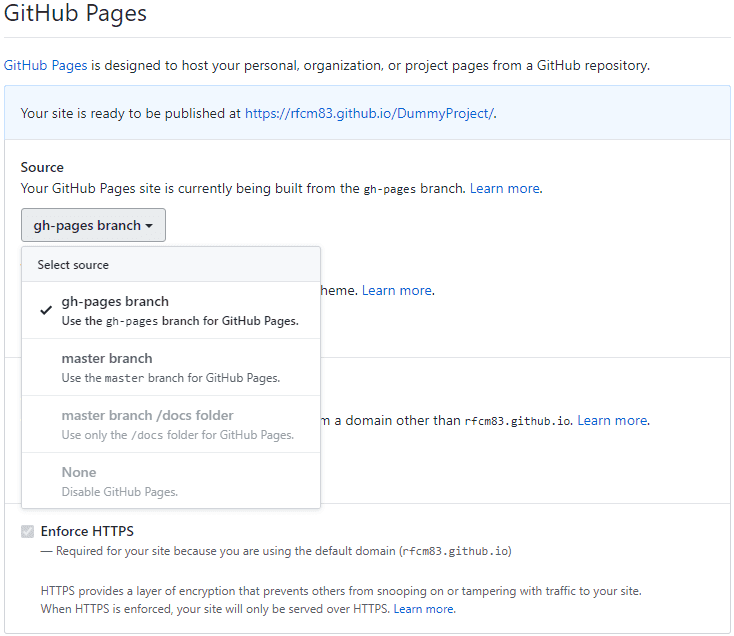734x636 pixels.
Task: Click Learn more after the theme text
Action: coord(397,290)
